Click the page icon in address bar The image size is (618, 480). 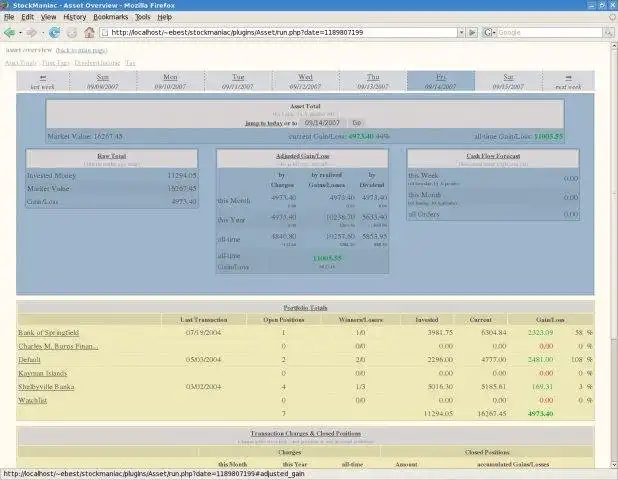click(104, 33)
